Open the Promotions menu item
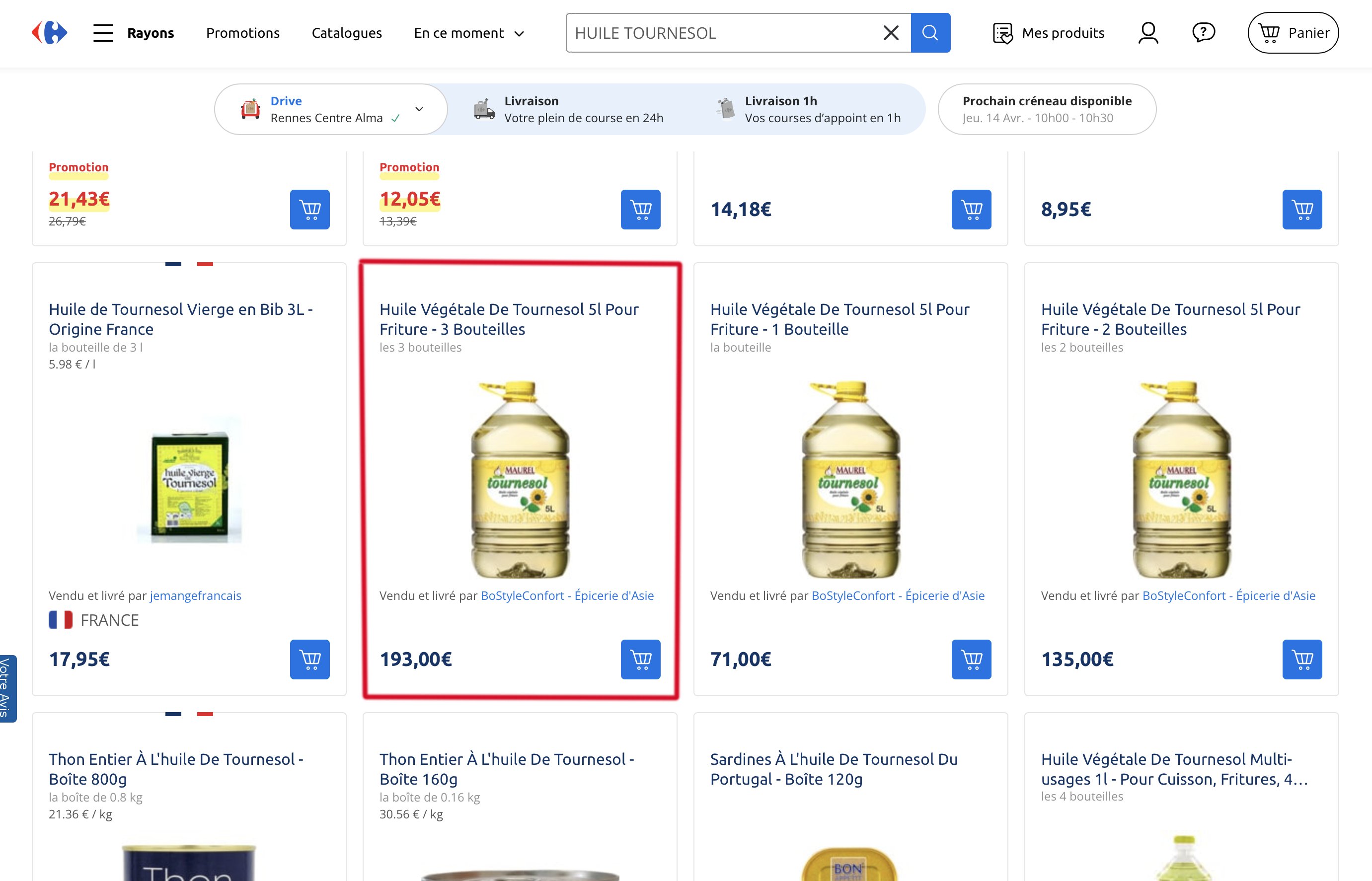This screenshot has height=881, width=1372. point(242,33)
